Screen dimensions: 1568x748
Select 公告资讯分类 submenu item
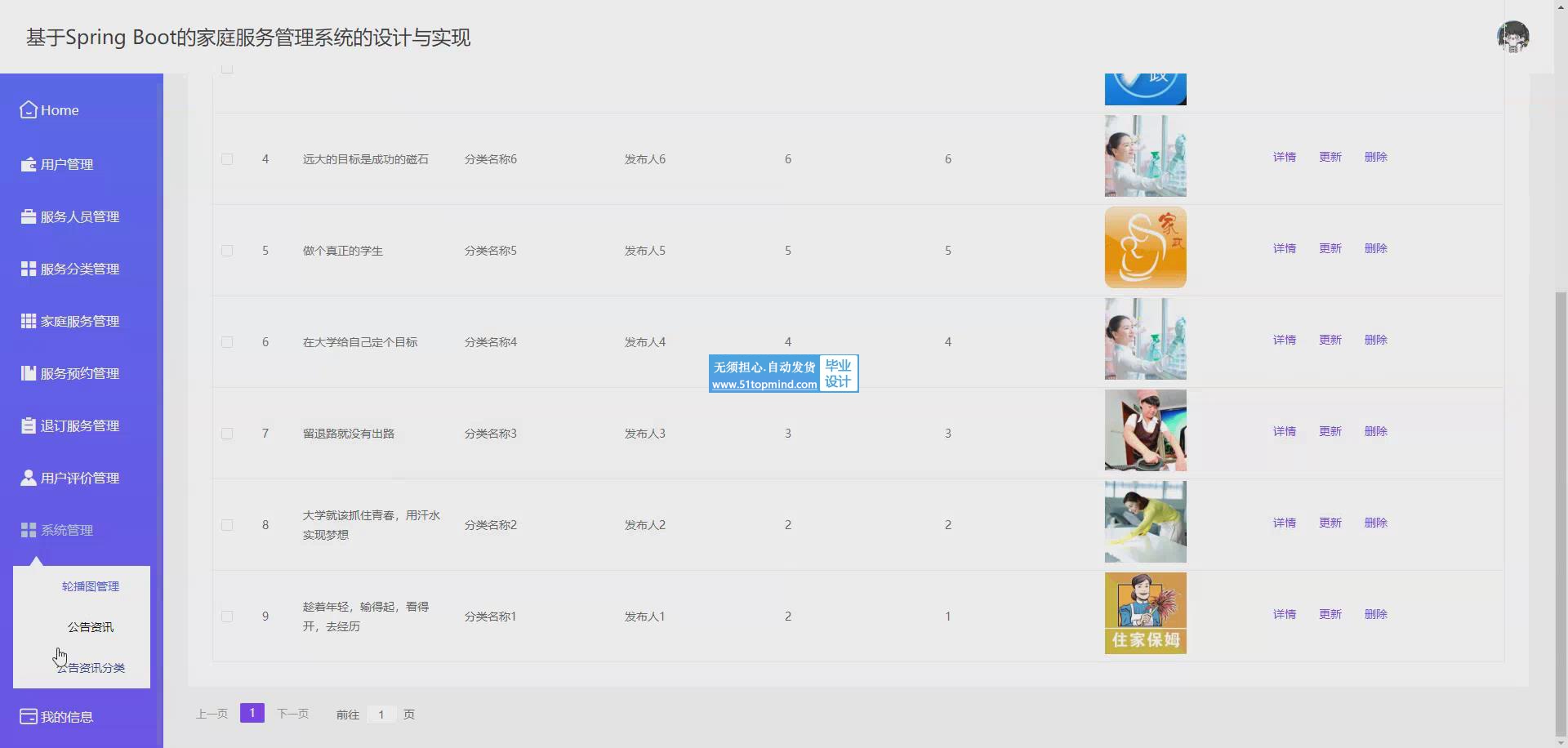(x=90, y=668)
